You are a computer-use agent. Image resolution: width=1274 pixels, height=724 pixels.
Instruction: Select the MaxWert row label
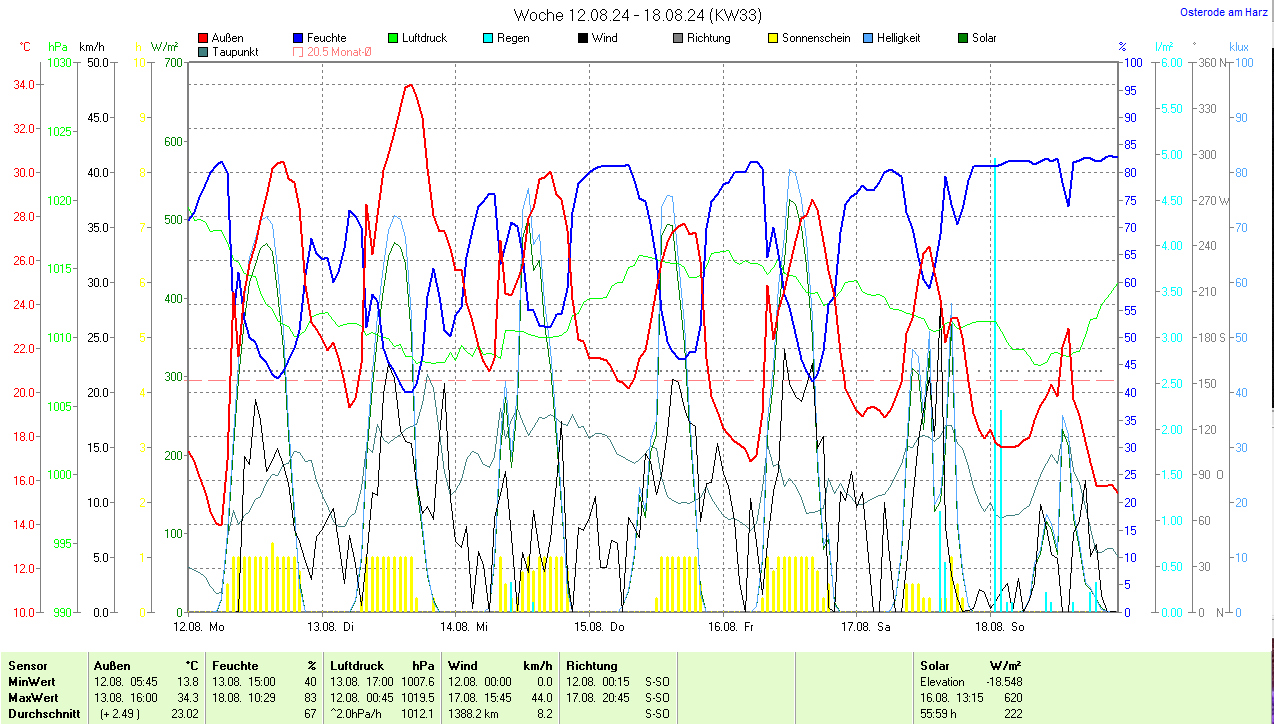coord(33,697)
